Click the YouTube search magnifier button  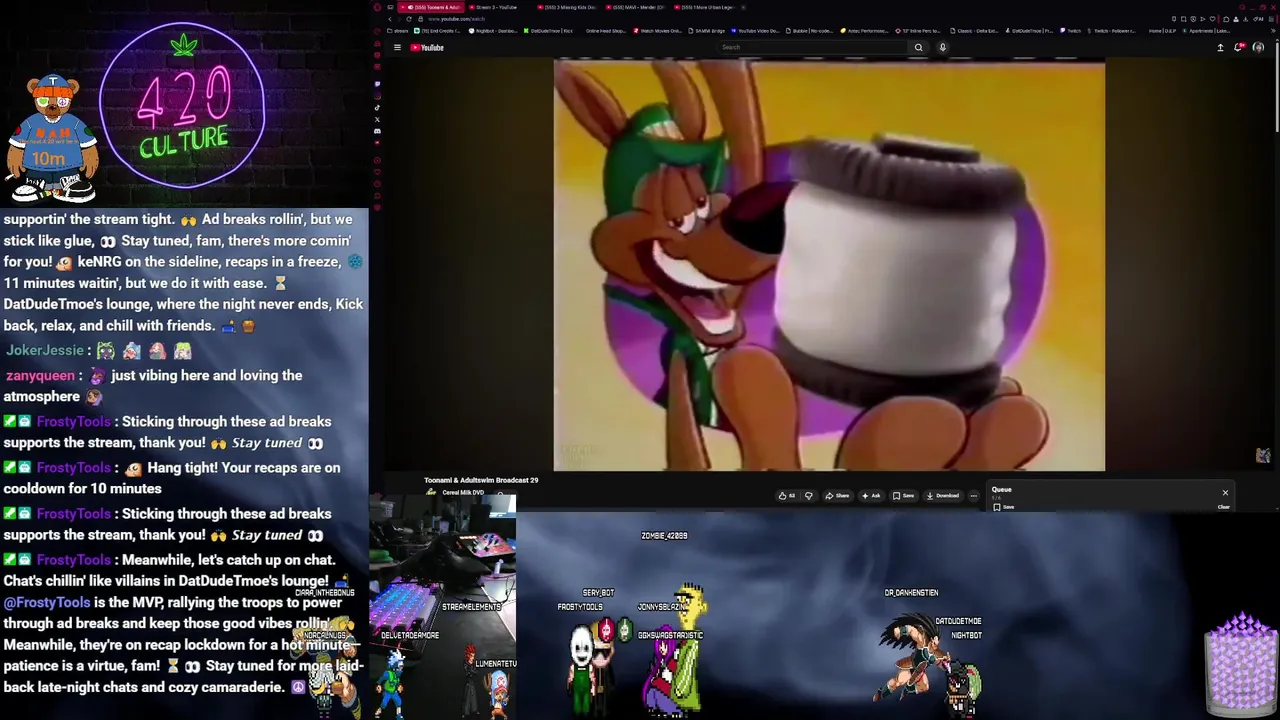(918, 47)
